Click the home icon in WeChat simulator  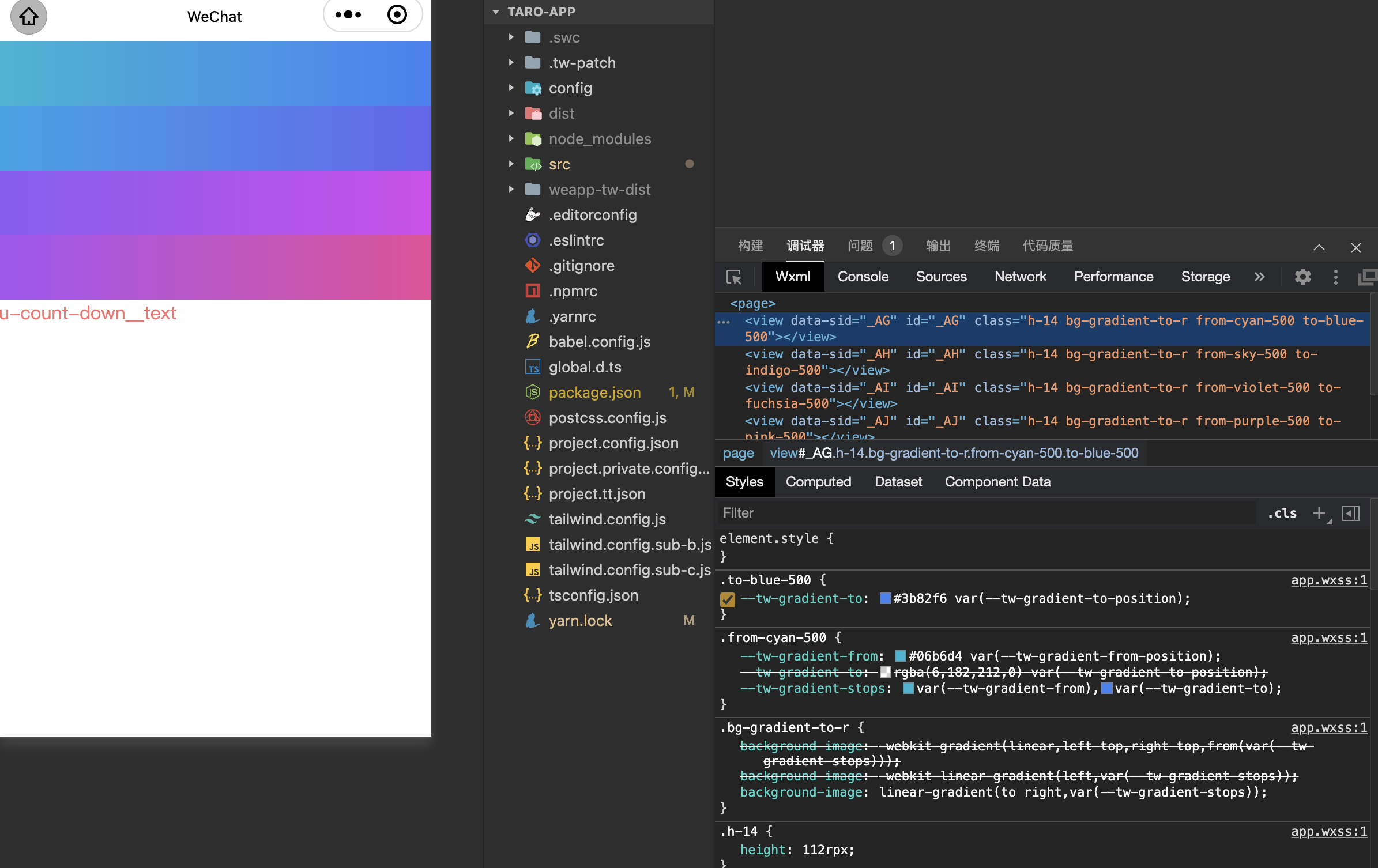[29, 16]
